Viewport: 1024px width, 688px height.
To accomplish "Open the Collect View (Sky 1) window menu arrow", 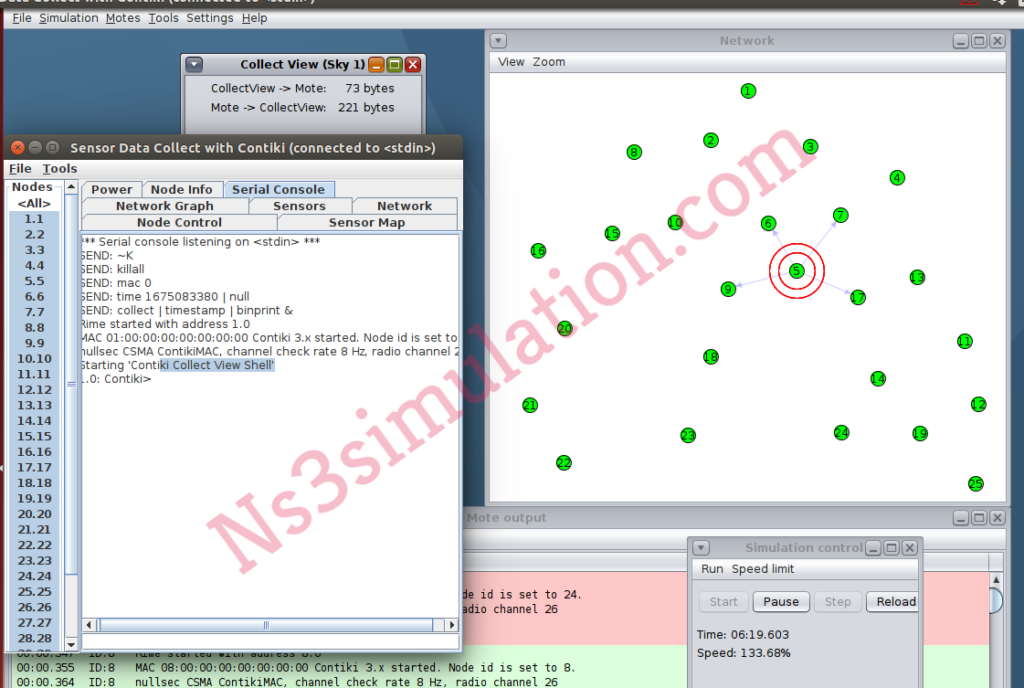I will 194,65.
